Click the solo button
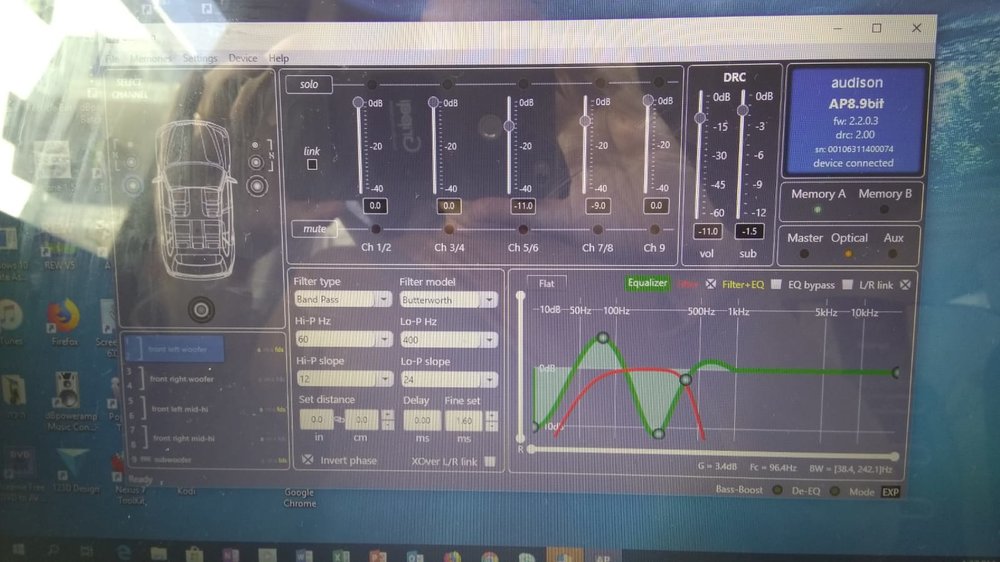The height and width of the screenshot is (562, 1000). point(309,84)
